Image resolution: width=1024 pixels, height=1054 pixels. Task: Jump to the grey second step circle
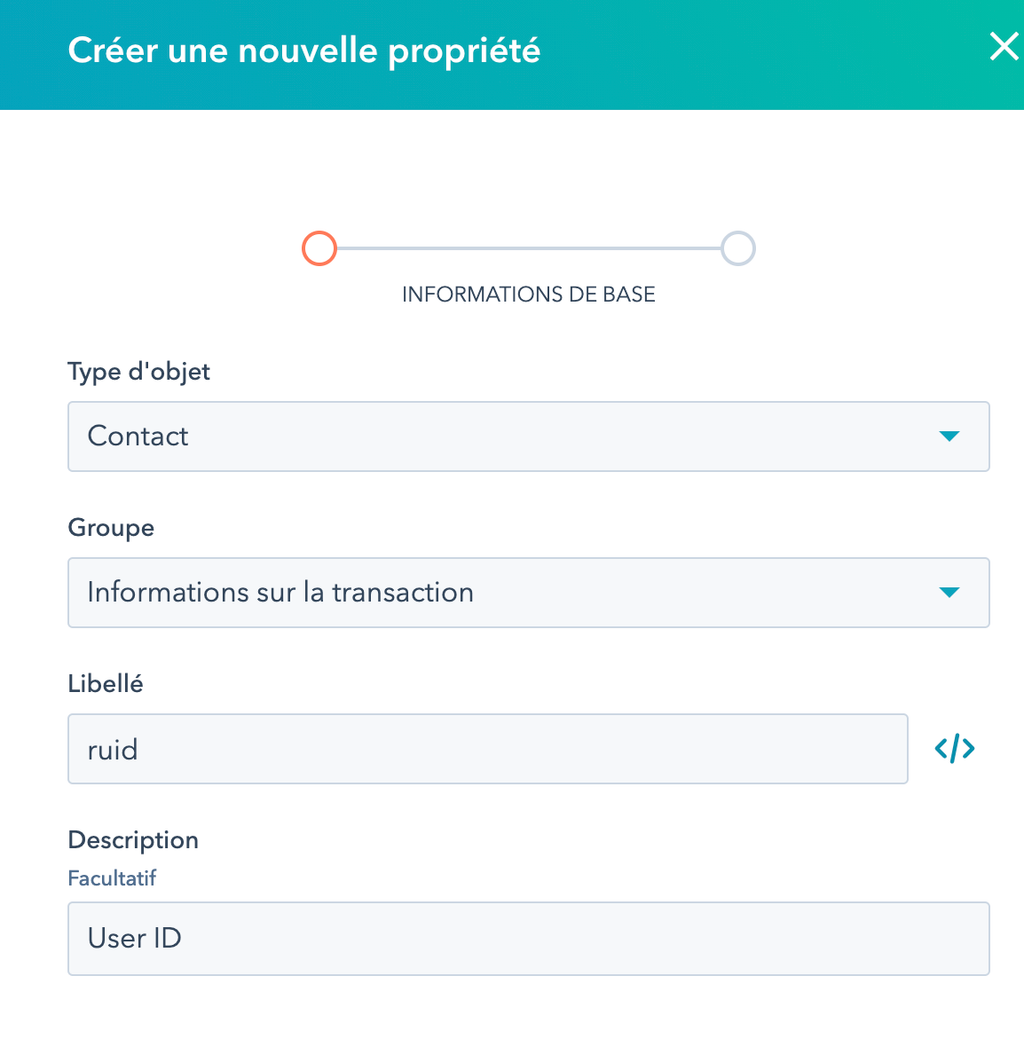pyautogui.click(x=738, y=249)
